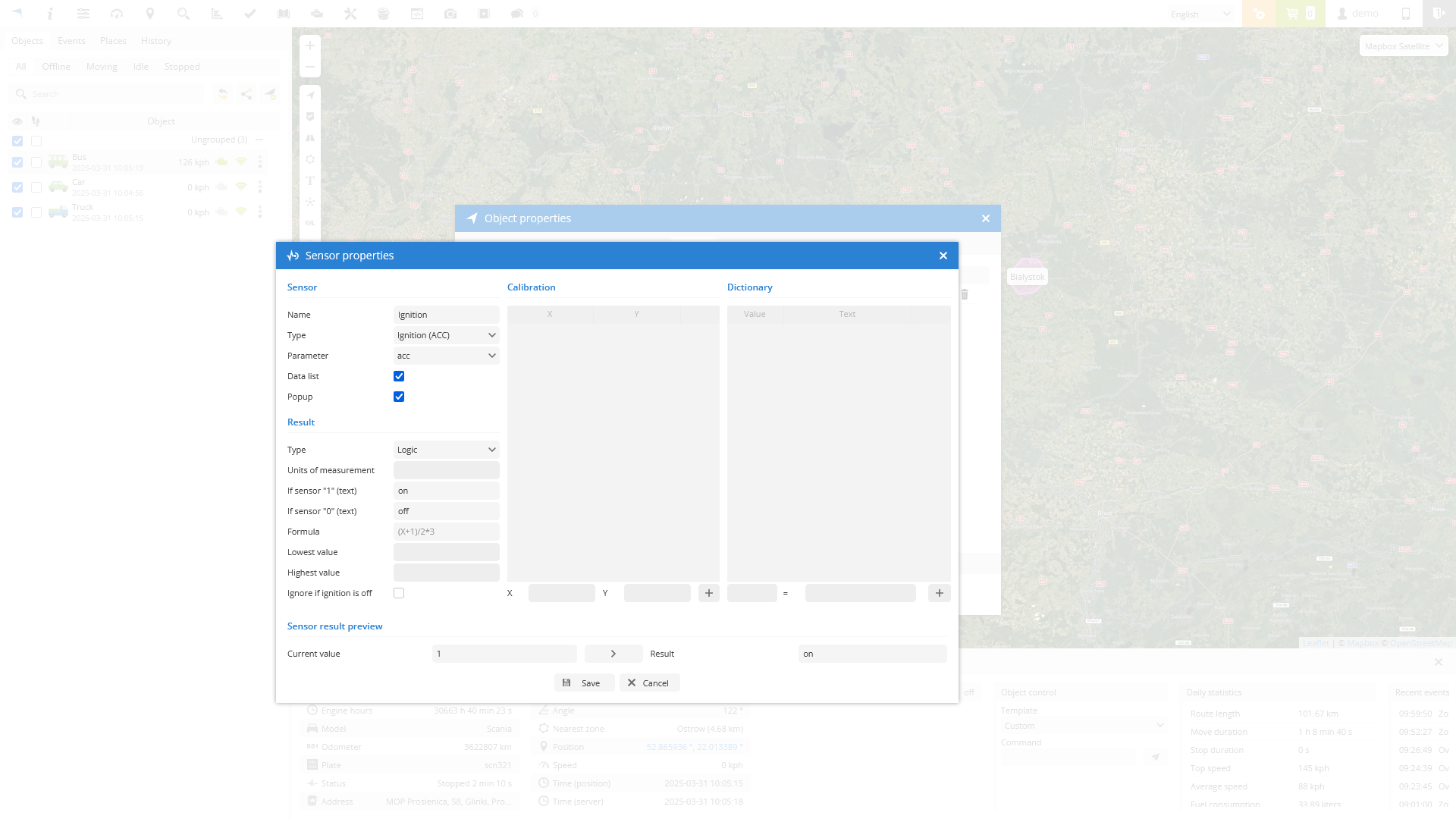Switch to the Events tab

[71, 41]
